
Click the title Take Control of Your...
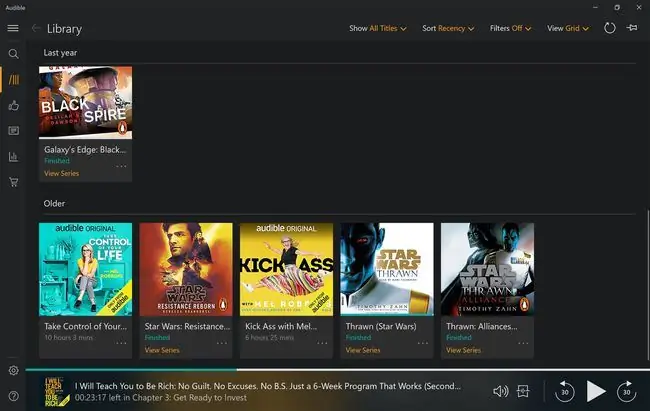[86, 326]
